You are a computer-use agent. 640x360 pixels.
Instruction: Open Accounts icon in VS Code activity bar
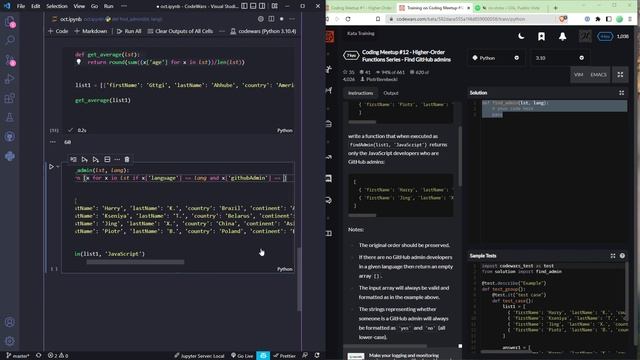10,322
